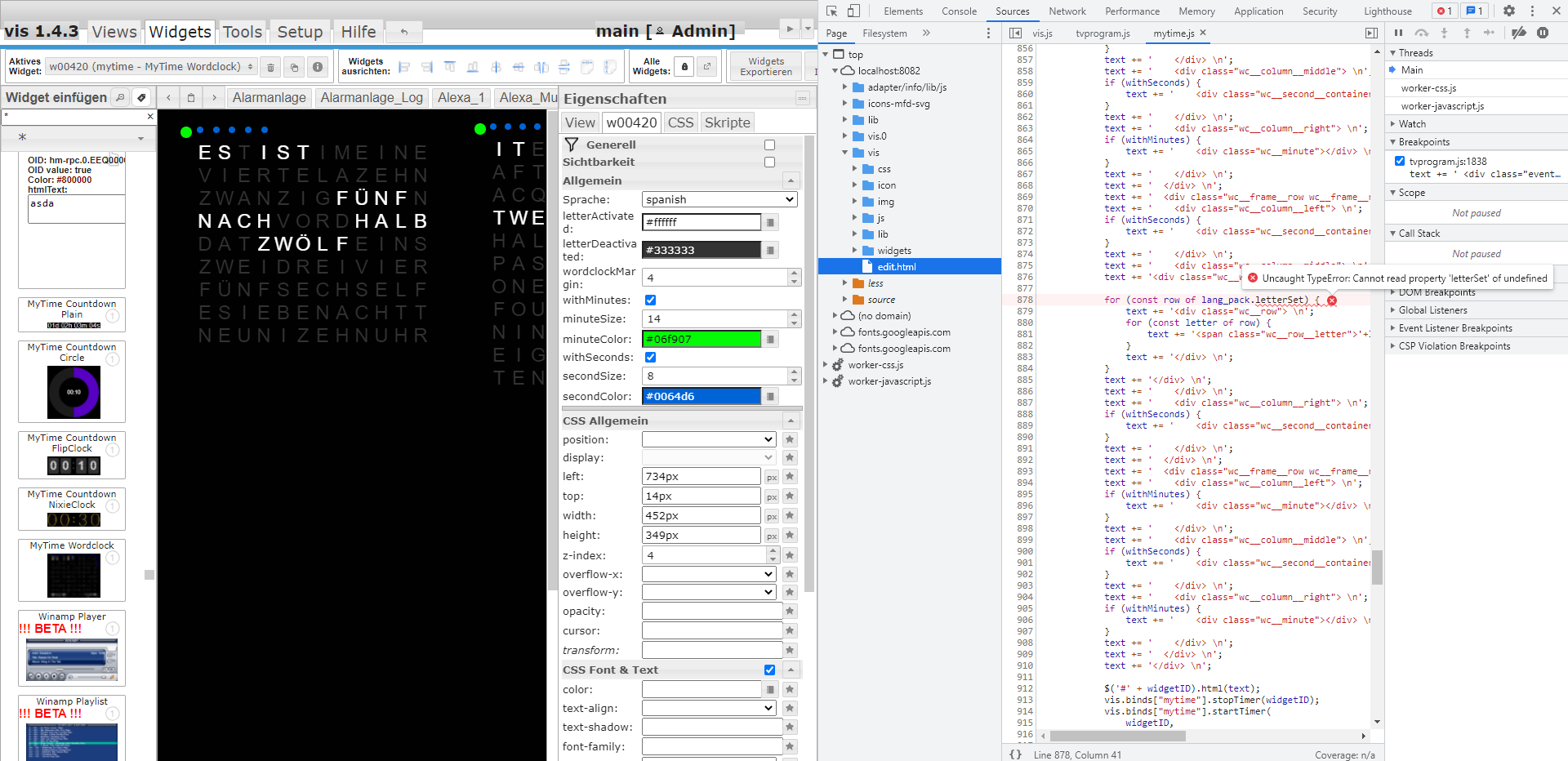The height and width of the screenshot is (761, 1568).
Task: Increase the minuteSize stepper value
Action: 794,314
